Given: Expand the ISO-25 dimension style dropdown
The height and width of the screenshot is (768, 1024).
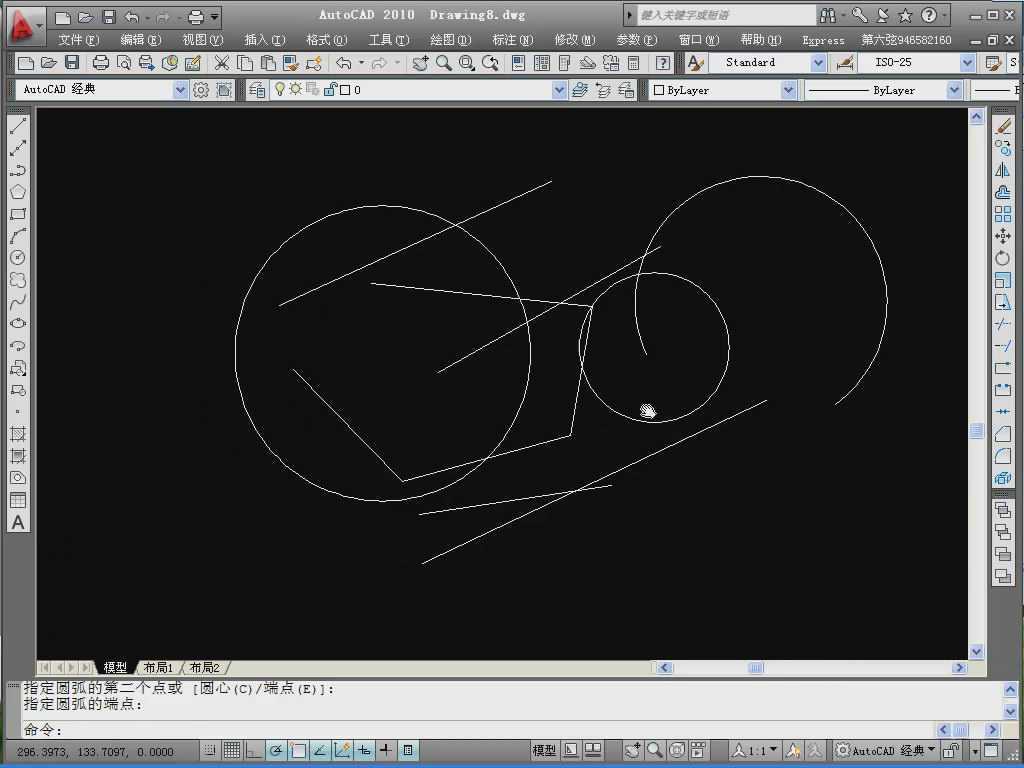Looking at the screenshot, I should 967,63.
